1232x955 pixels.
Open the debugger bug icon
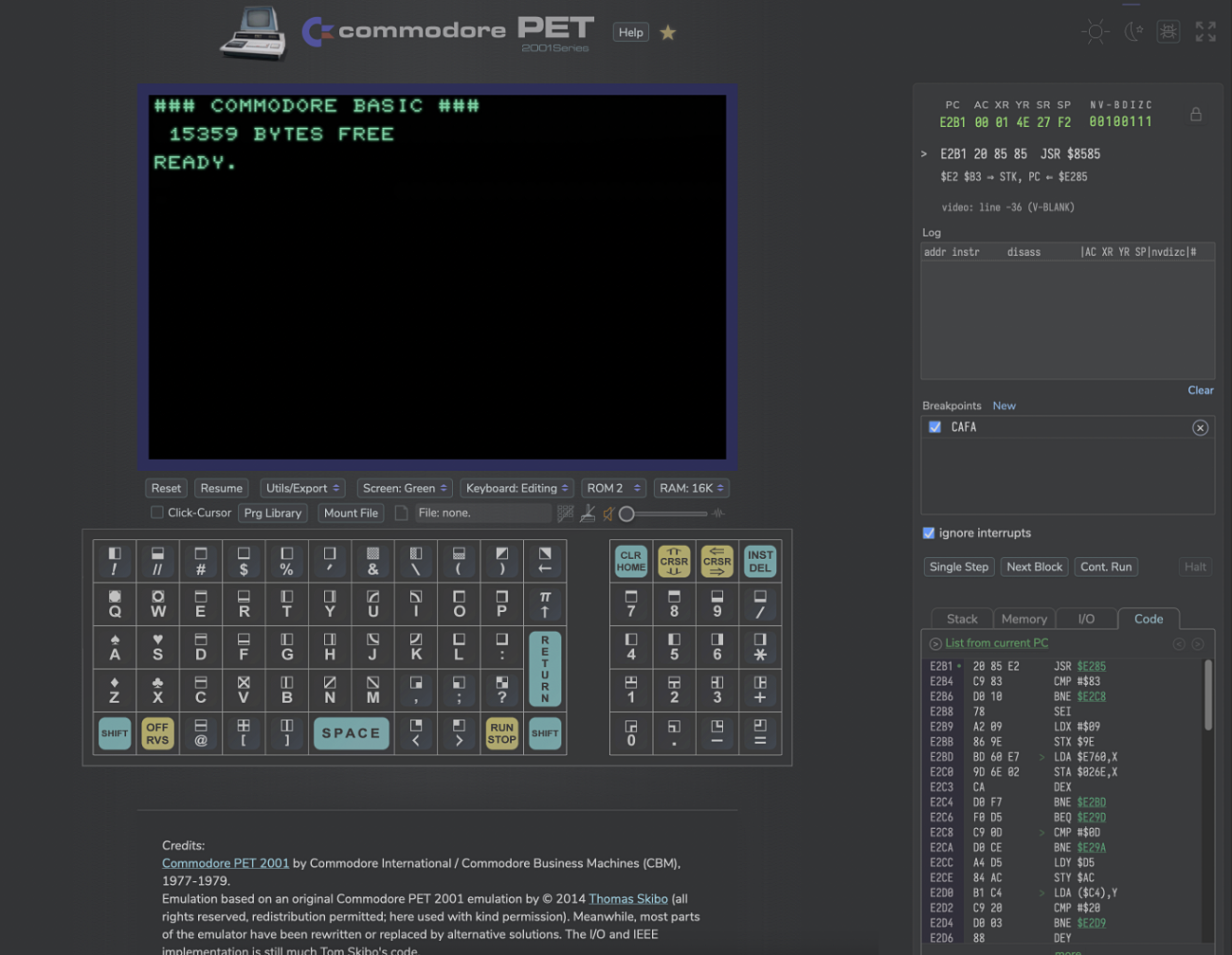(x=1169, y=31)
